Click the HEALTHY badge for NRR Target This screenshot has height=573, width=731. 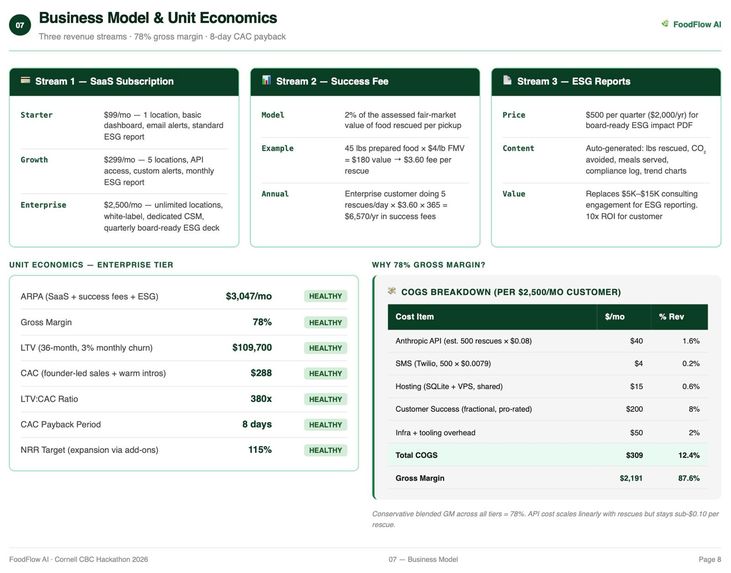pos(325,450)
